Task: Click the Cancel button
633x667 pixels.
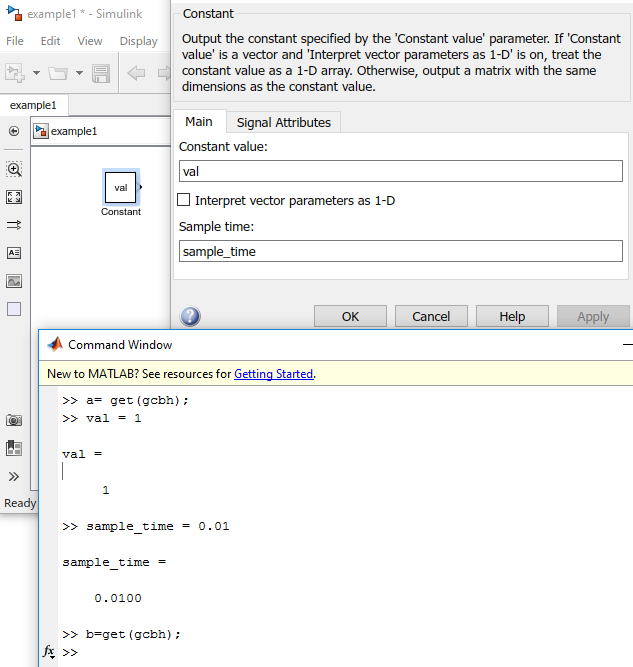Action: (431, 316)
